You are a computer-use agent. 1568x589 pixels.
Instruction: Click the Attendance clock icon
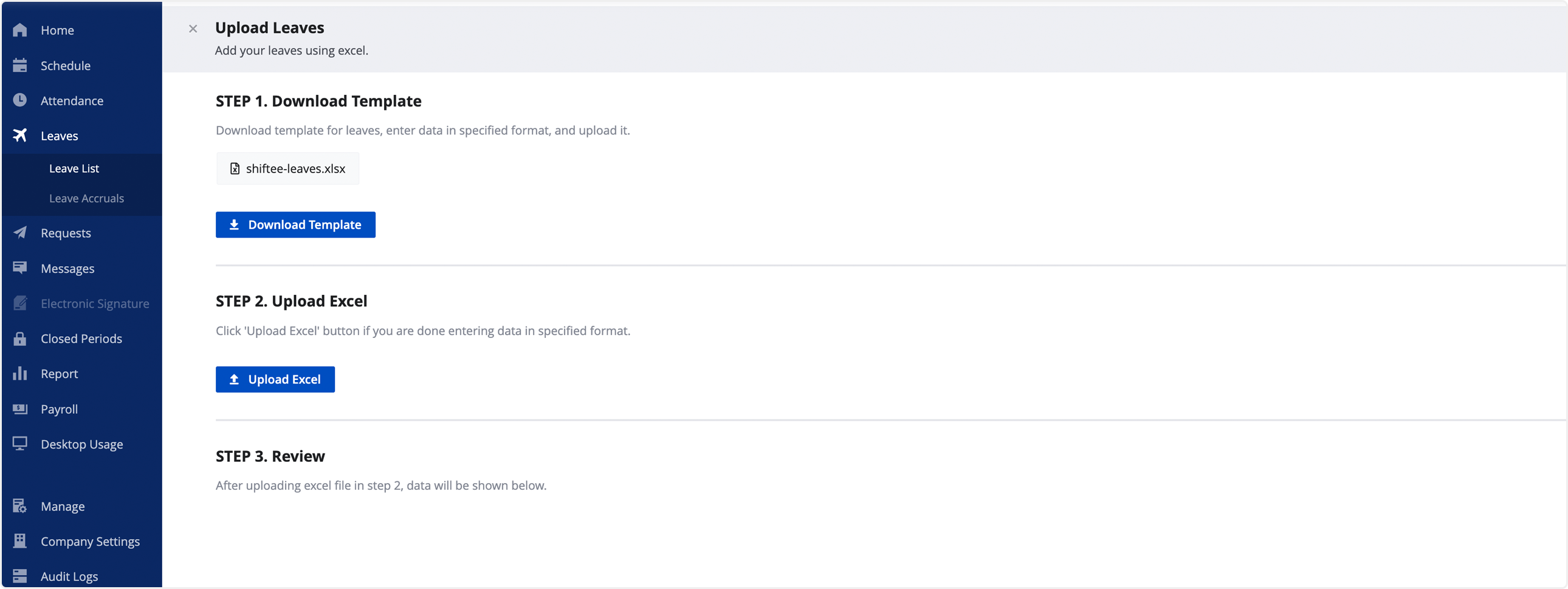coord(20,100)
